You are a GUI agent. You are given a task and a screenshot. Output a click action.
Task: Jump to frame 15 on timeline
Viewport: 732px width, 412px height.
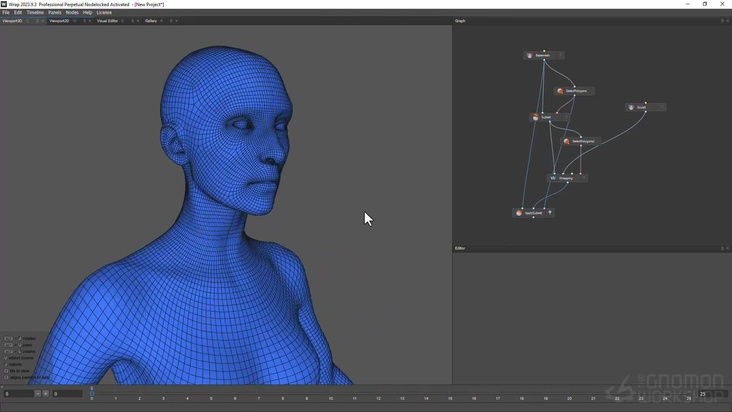pyautogui.click(x=450, y=398)
